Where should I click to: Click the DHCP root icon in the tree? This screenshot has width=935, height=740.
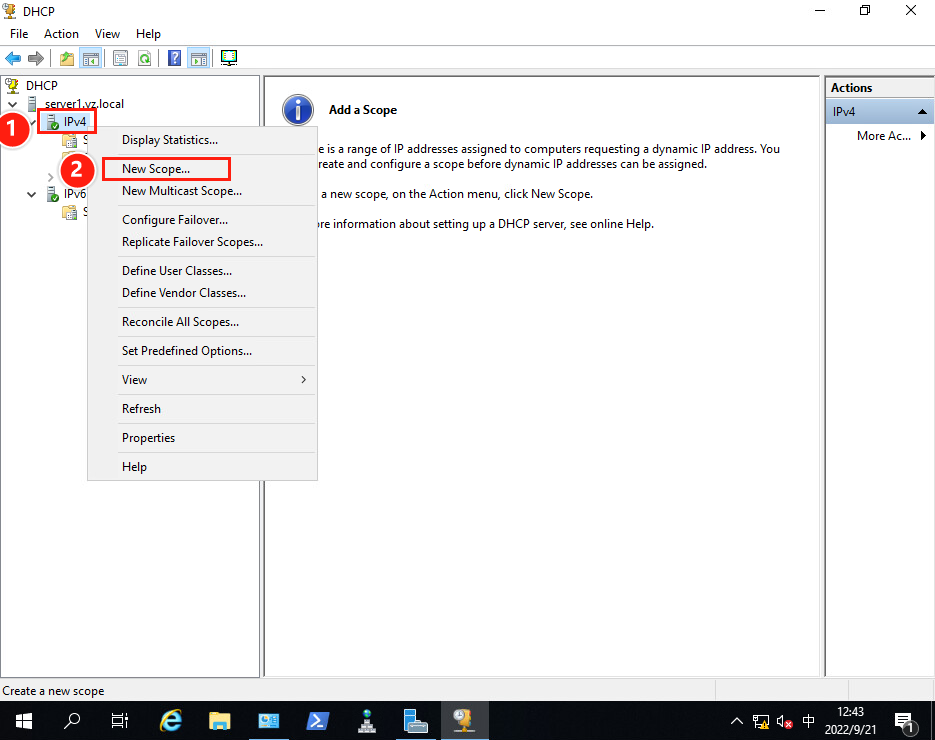(x=12, y=86)
